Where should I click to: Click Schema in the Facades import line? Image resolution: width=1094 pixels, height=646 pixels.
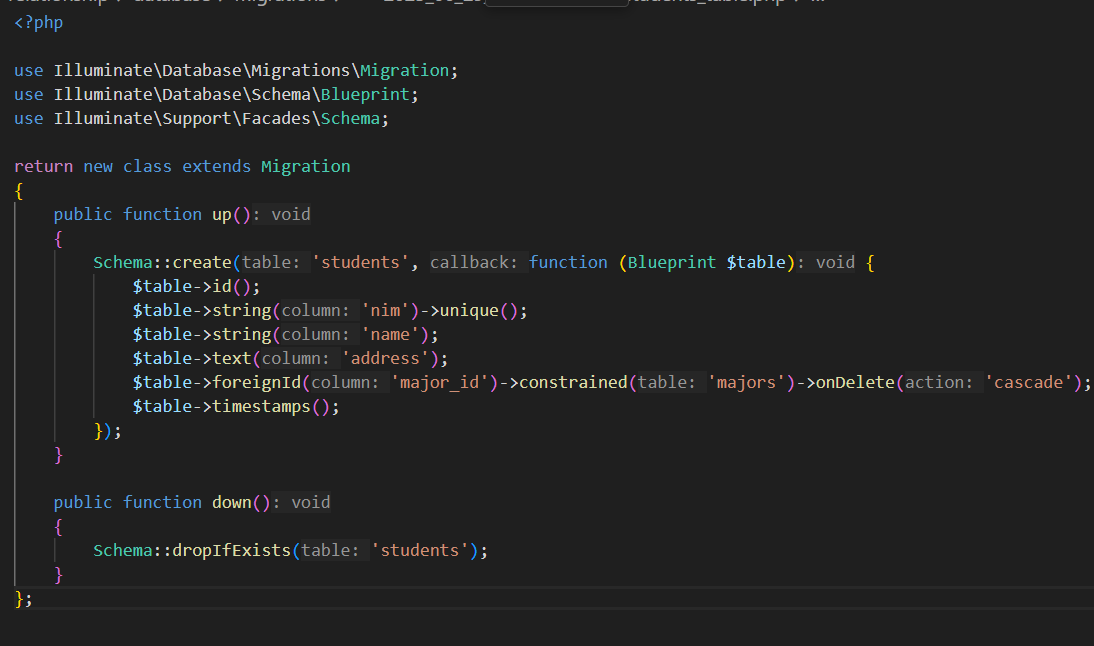(x=350, y=118)
